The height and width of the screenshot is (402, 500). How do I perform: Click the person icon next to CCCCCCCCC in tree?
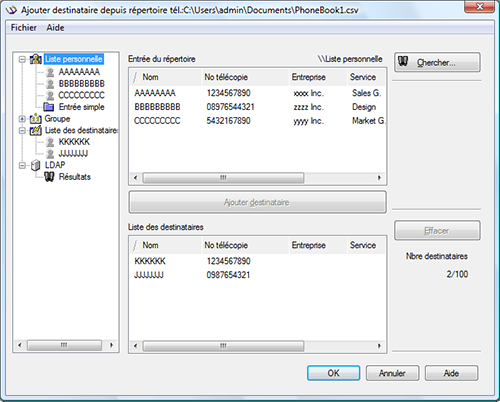tap(50, 96)
